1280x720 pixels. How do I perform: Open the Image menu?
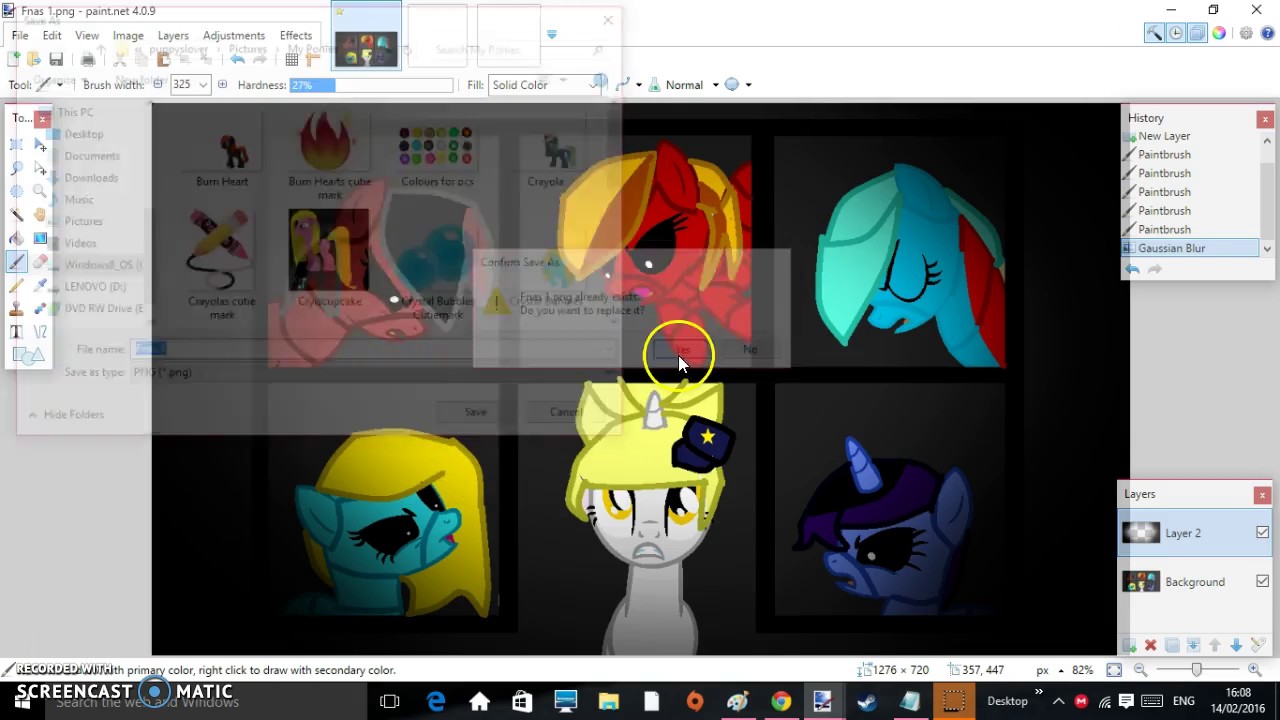click(128, 35)
